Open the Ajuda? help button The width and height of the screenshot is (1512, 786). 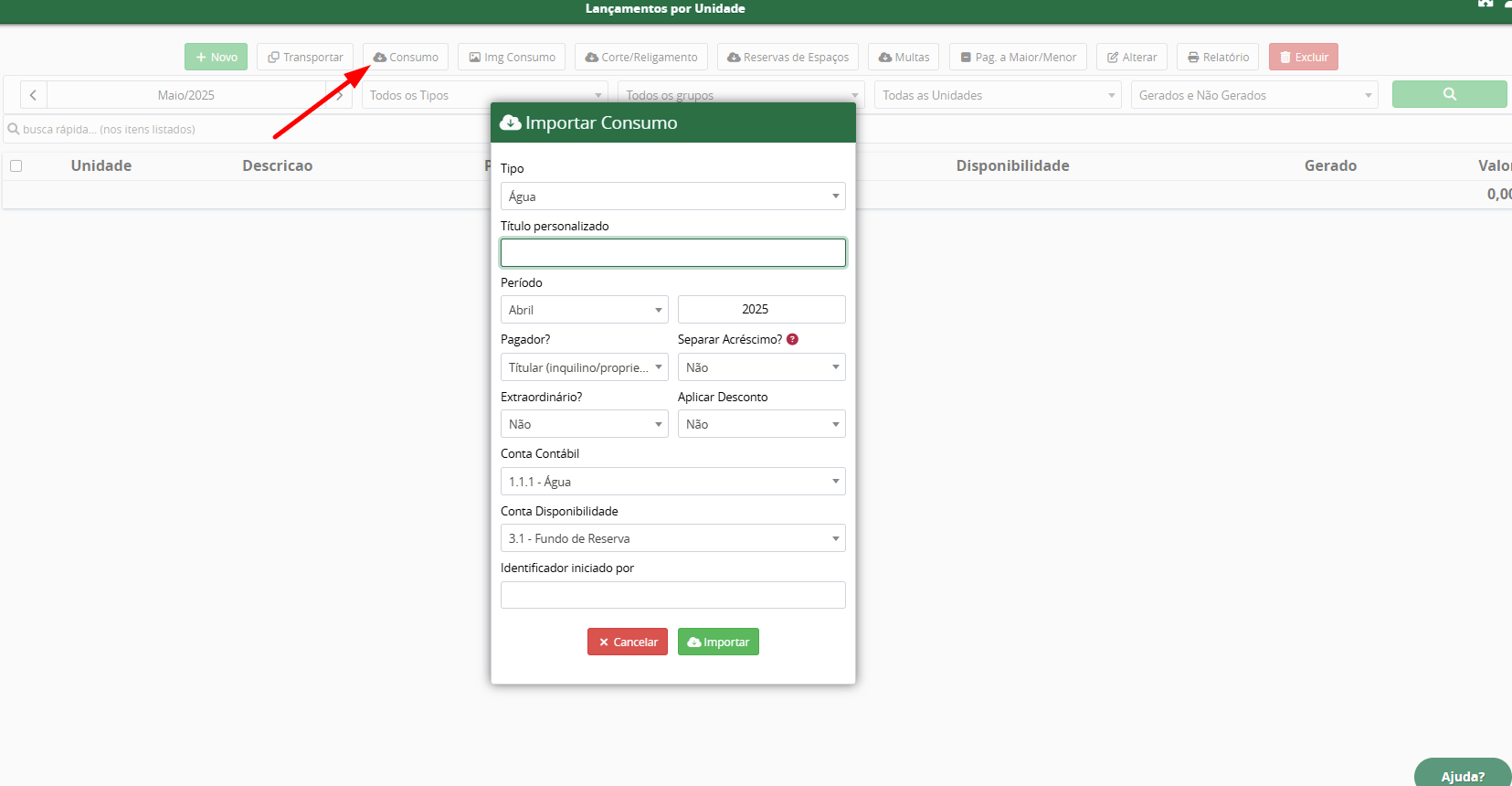point(1462,775)
